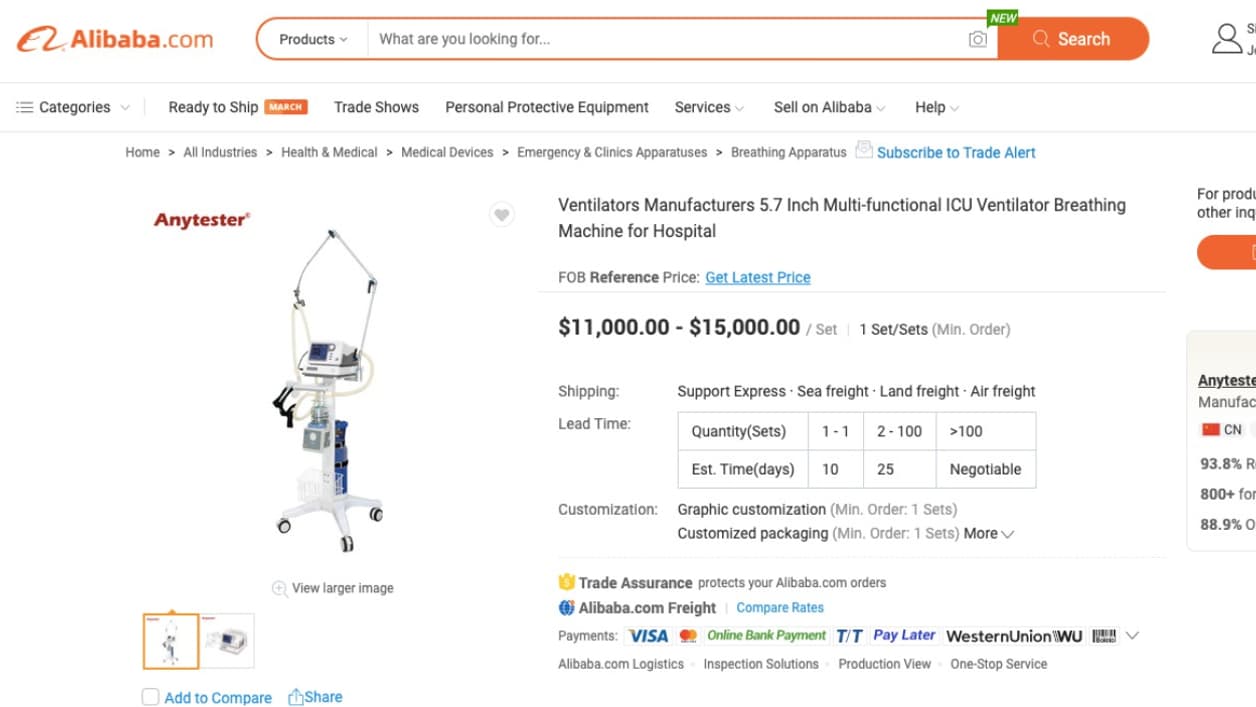1256x707 pixels.
Task: Click the Subscribe to Trade Alert envelope icon
Action: (864, 150)
